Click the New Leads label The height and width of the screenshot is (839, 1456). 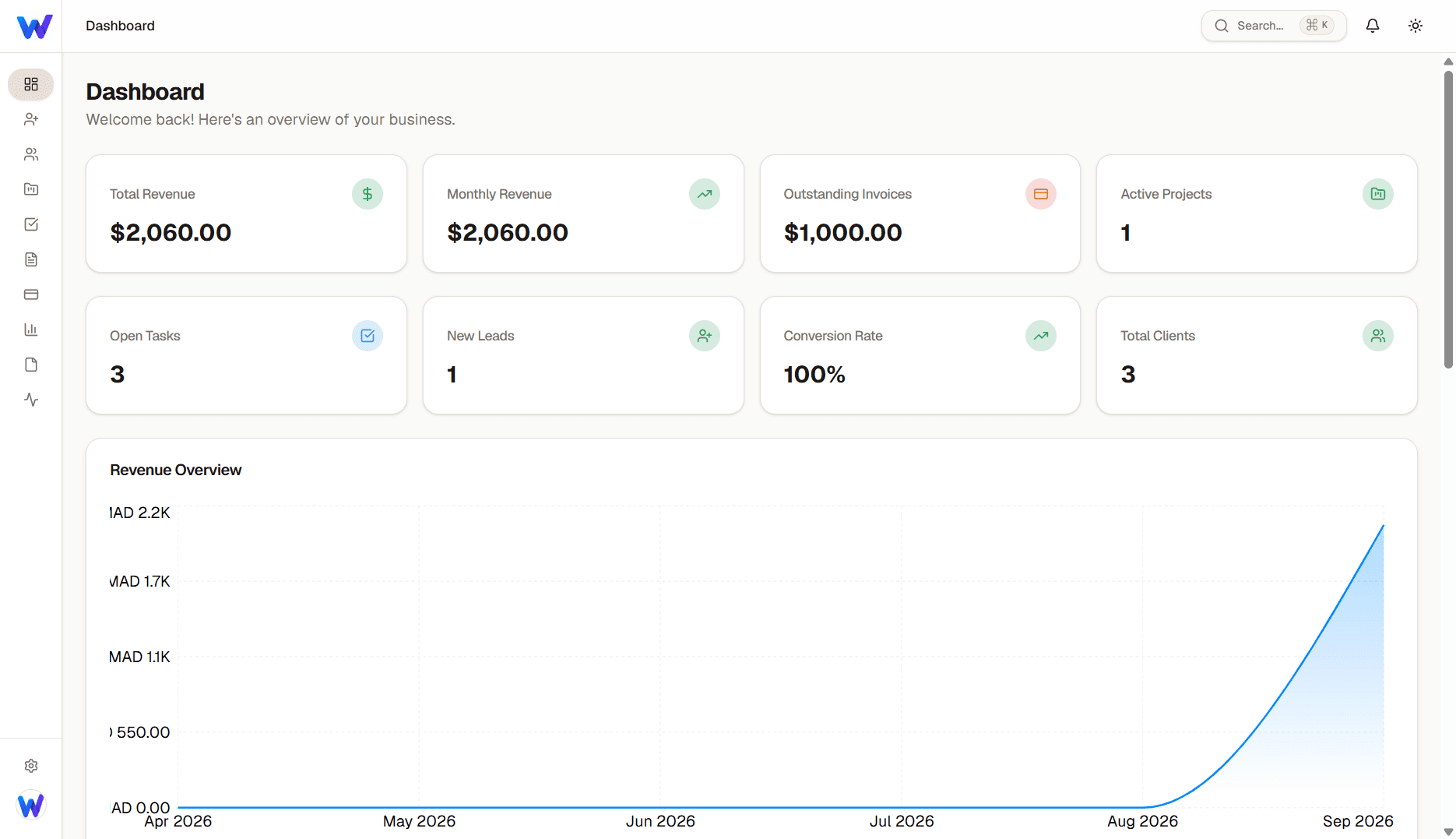pyautogui.click(x=480, y=336)
